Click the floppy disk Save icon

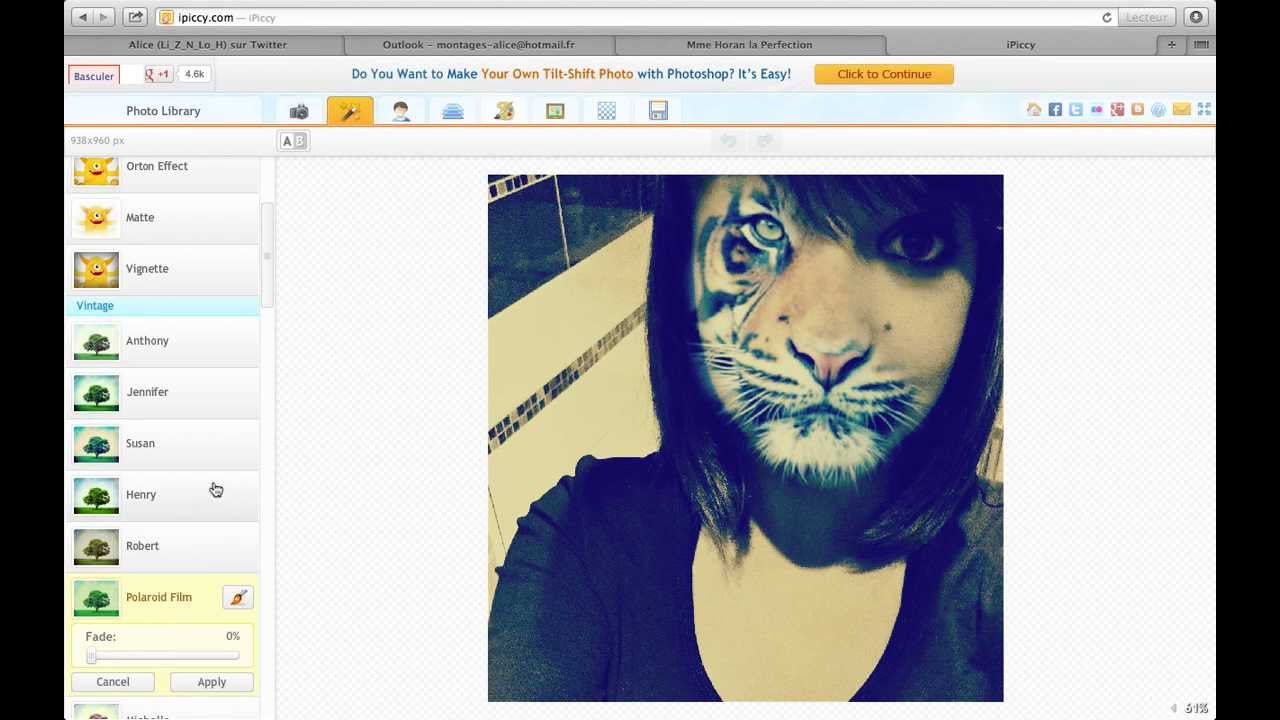coord(658,111)
